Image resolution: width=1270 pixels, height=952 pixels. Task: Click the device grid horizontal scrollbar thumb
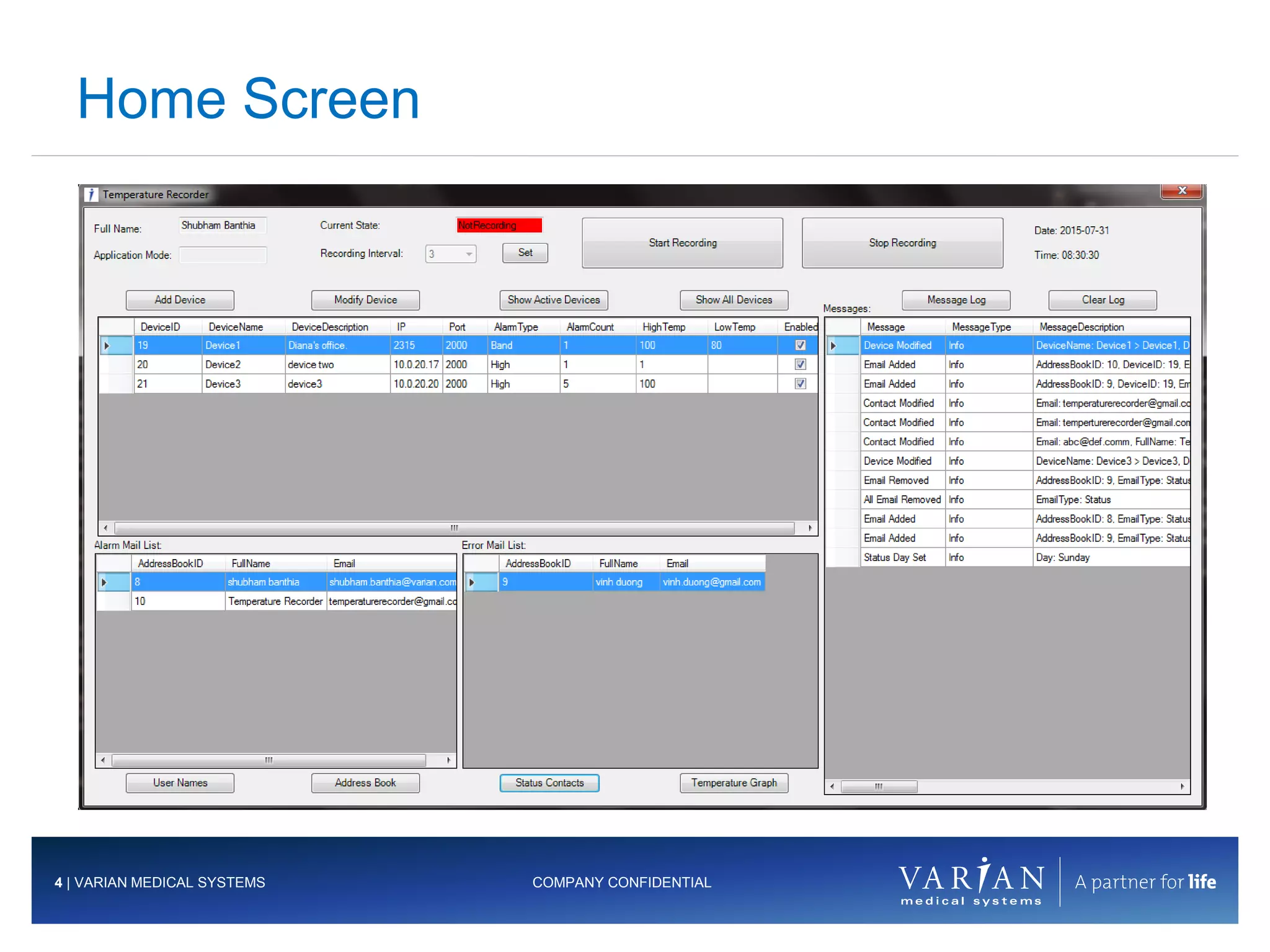tap(454, 528)
